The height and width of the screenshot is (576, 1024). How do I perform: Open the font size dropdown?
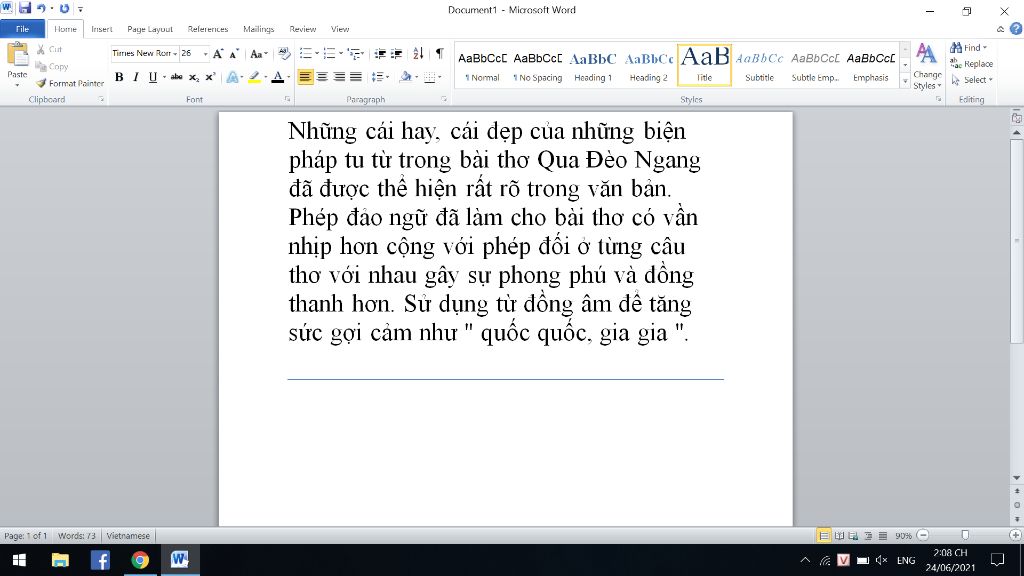tap(205, 54)
